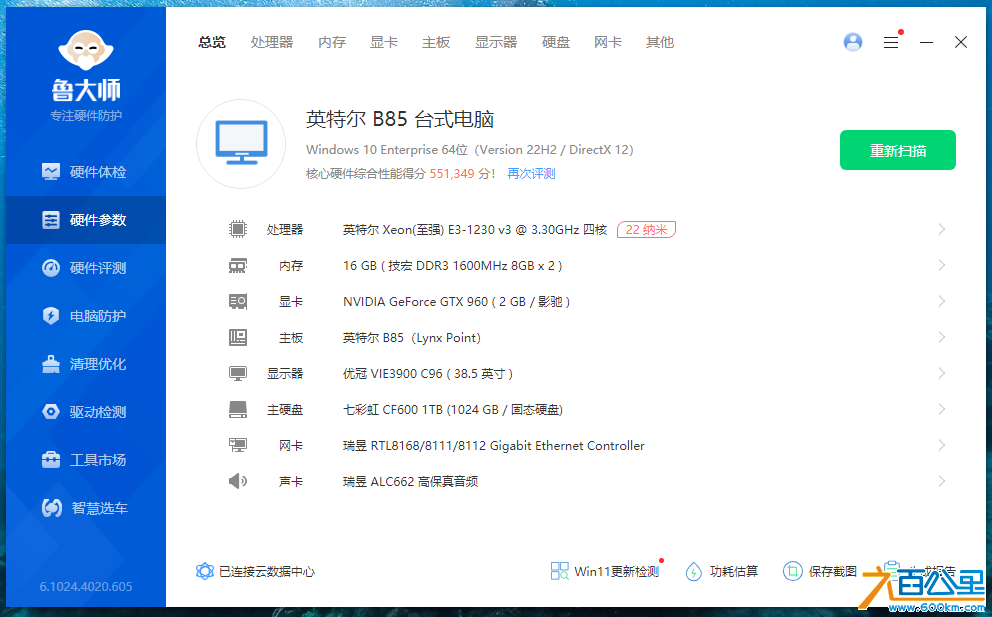Viewport: 992px width, 617px height.
Task: Switch to the 网卡 tab
Action: [608, 42]
